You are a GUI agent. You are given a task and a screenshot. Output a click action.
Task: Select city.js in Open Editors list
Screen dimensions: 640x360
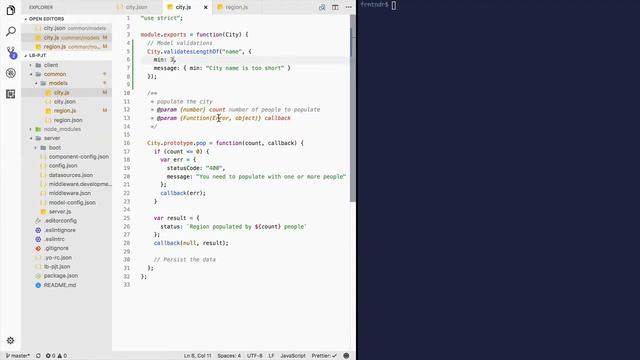[67, 38]
